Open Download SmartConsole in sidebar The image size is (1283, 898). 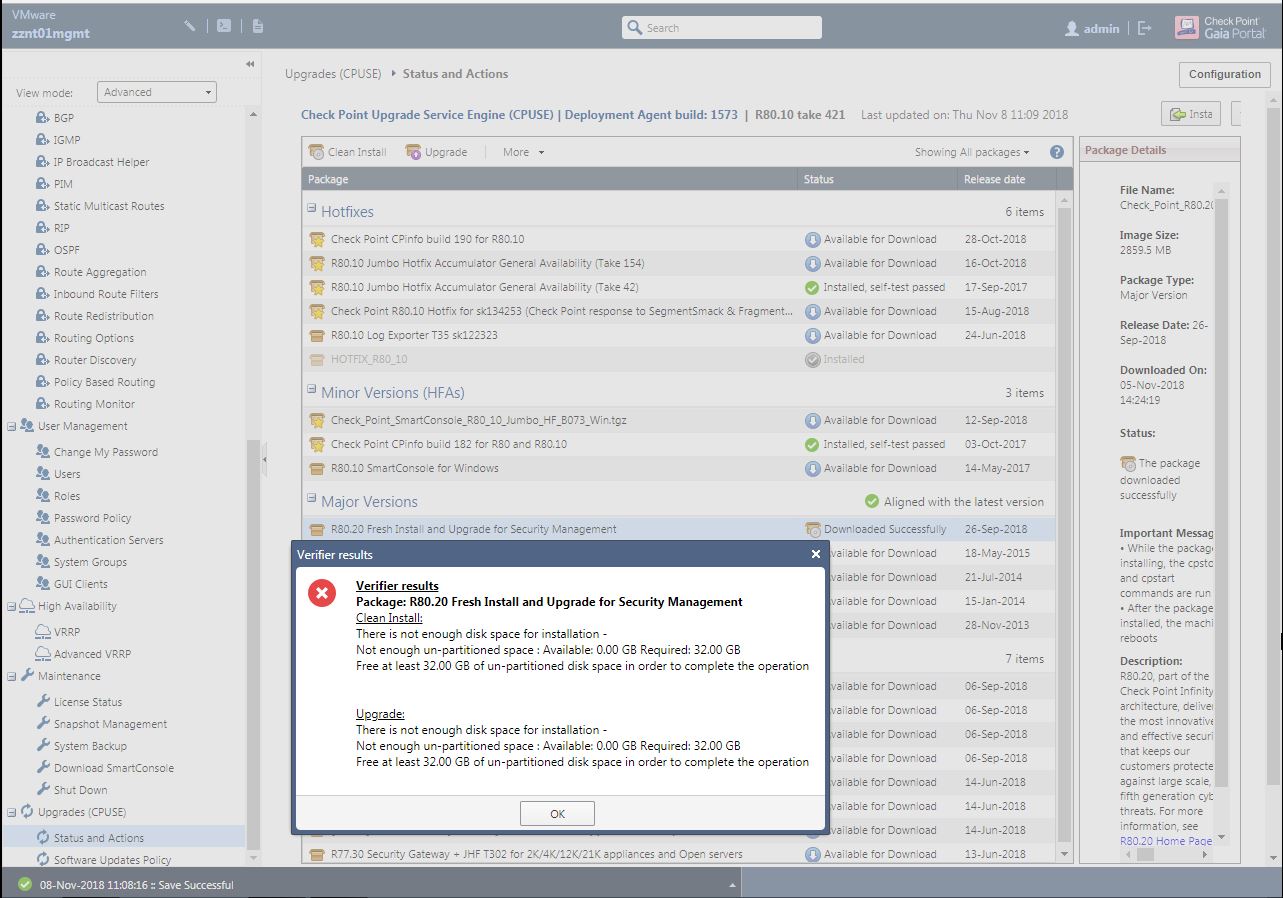114,768
